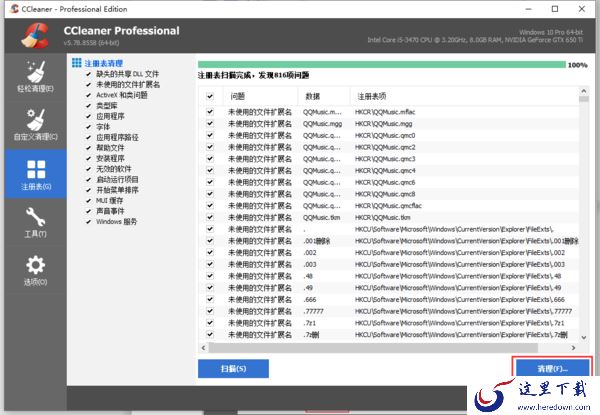Uncheck the HKCR\QQMusic.qmcflac row checkbox
The image size is (600, 415).
click(x=210, y=206)
